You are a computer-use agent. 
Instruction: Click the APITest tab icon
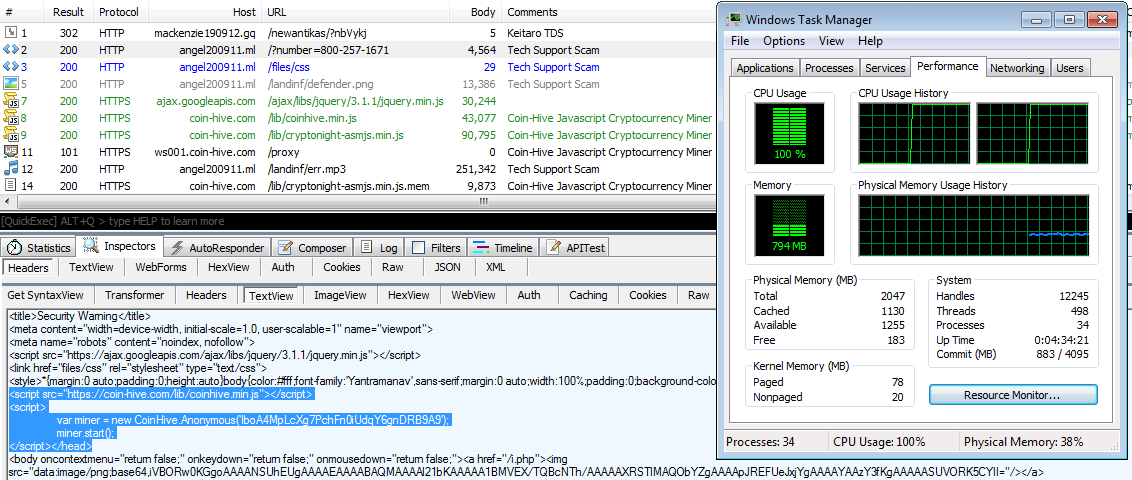click(554, 248)
